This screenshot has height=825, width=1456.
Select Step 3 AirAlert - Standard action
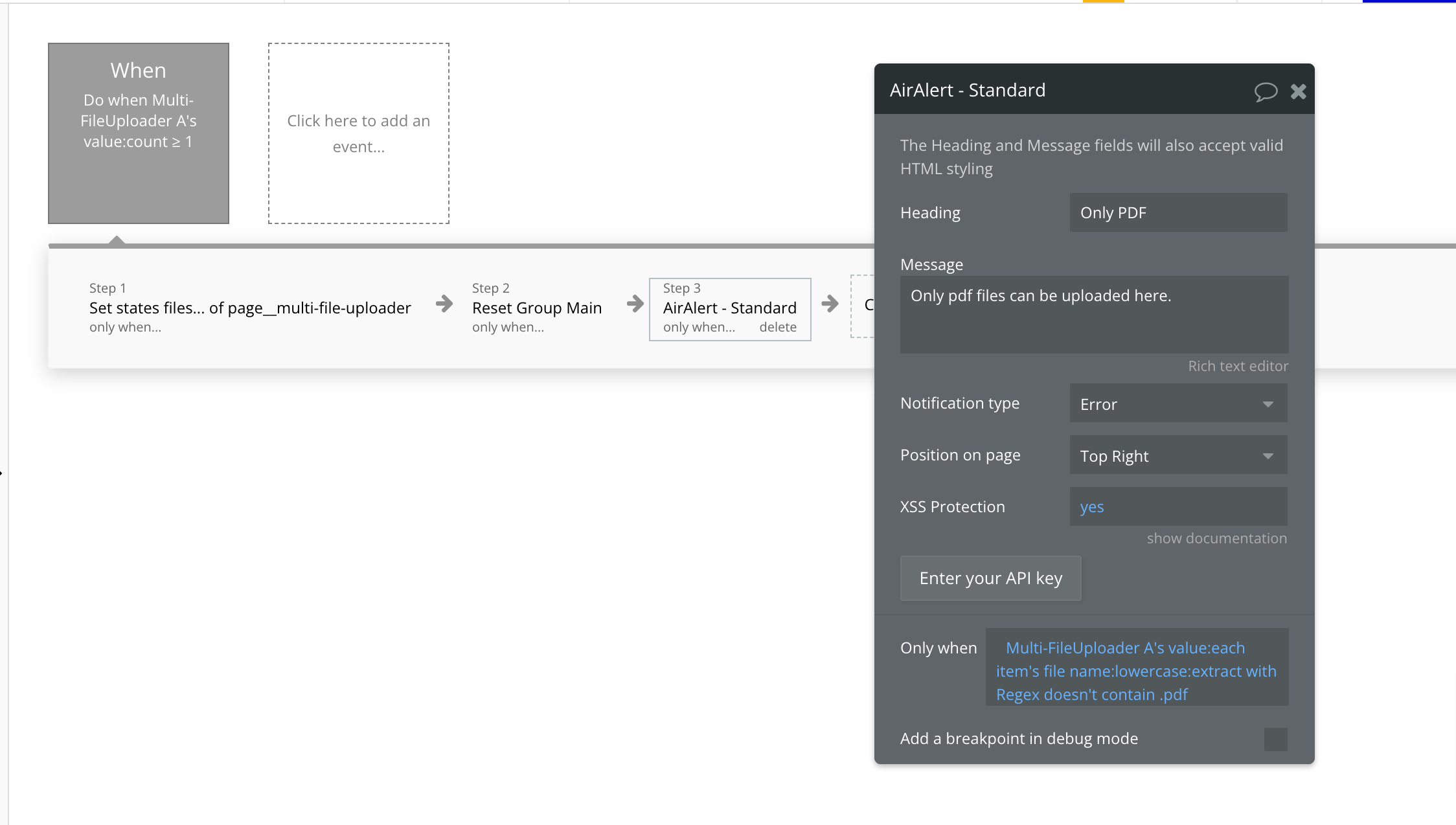tap(730, 308)
